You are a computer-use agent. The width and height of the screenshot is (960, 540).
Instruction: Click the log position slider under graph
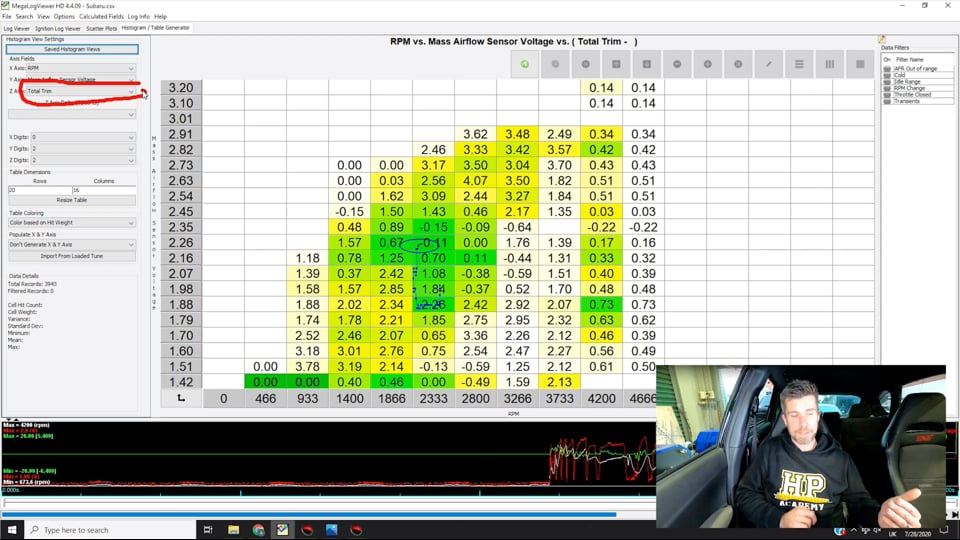click(328, 503)
